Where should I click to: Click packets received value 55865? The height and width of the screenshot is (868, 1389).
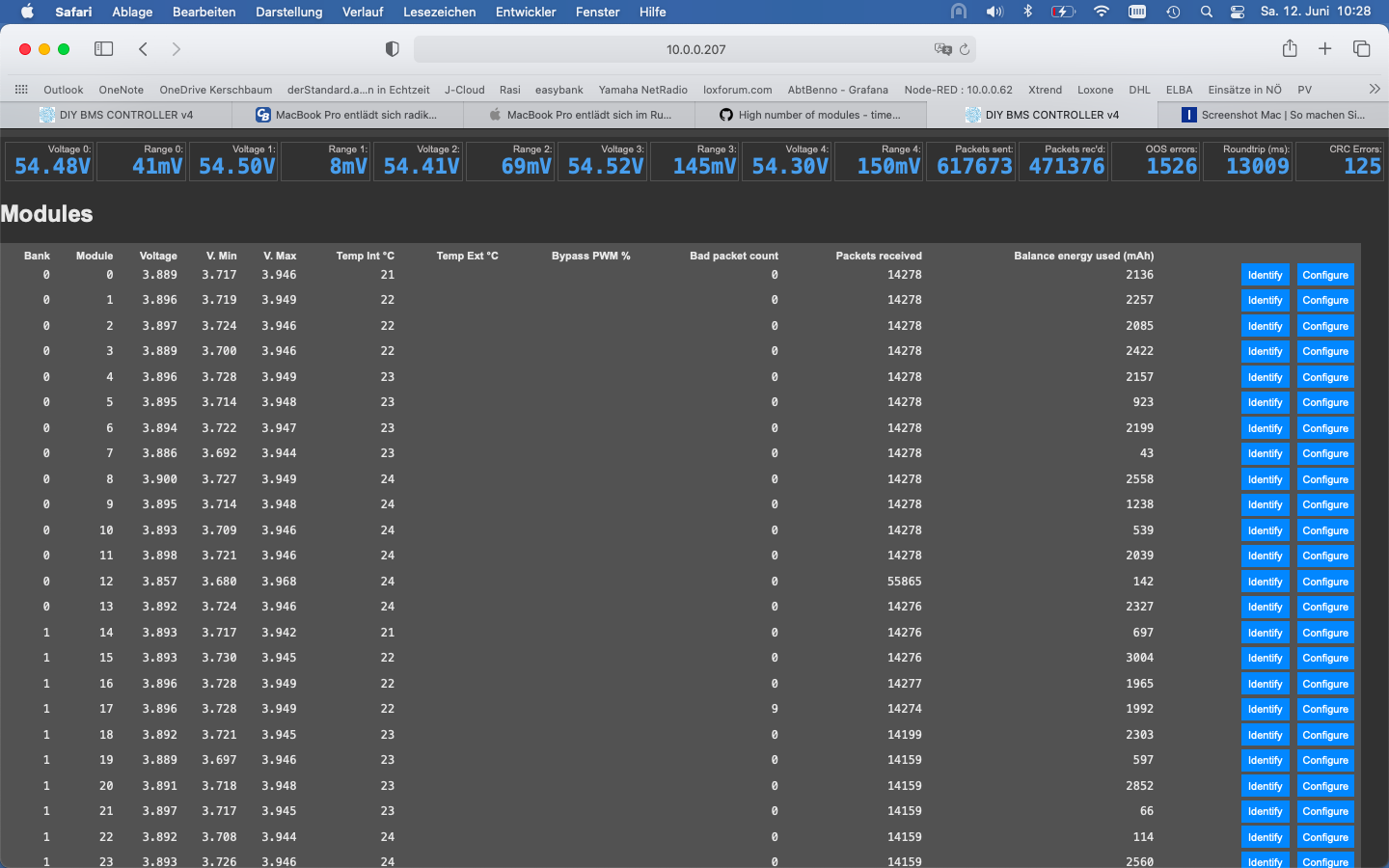tap(904, 582)
